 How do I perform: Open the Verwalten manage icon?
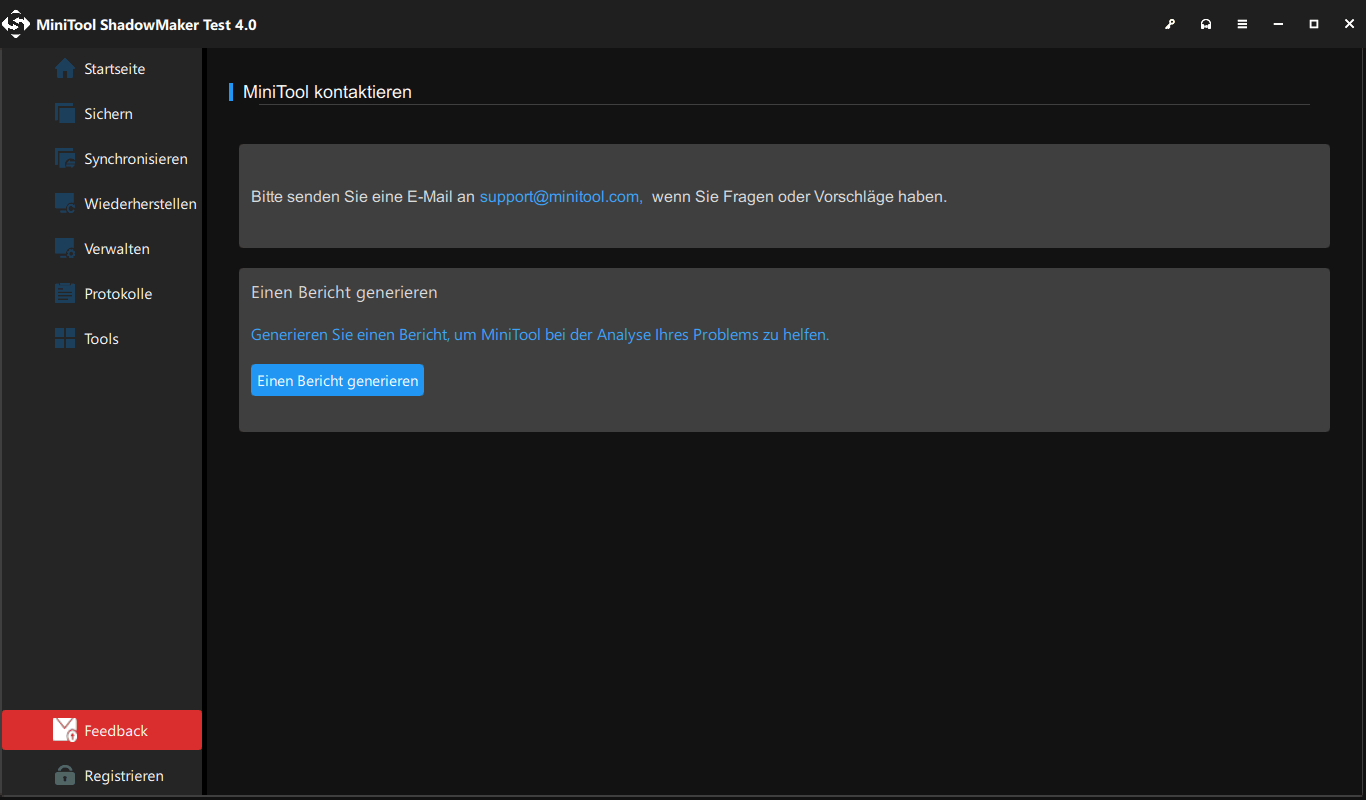click(65, 249)
